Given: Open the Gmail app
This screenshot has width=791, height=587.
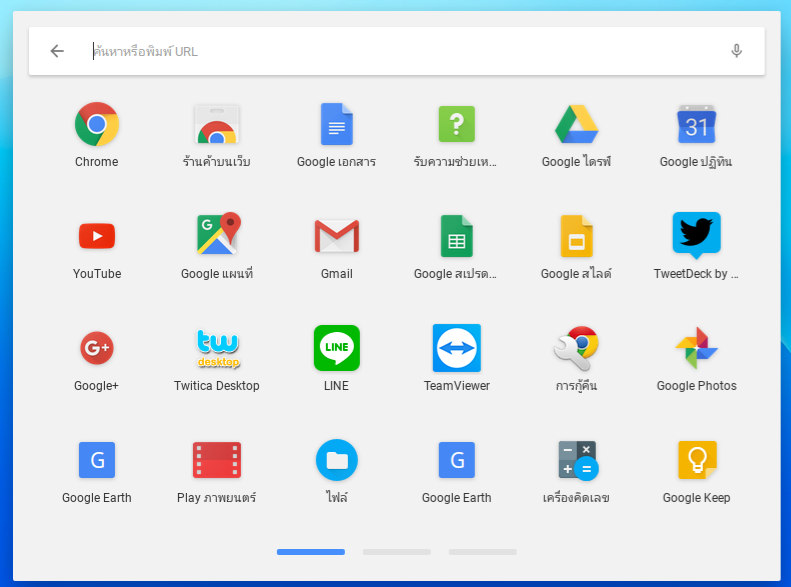Looking at the screenshot, I should coord(336,236).
